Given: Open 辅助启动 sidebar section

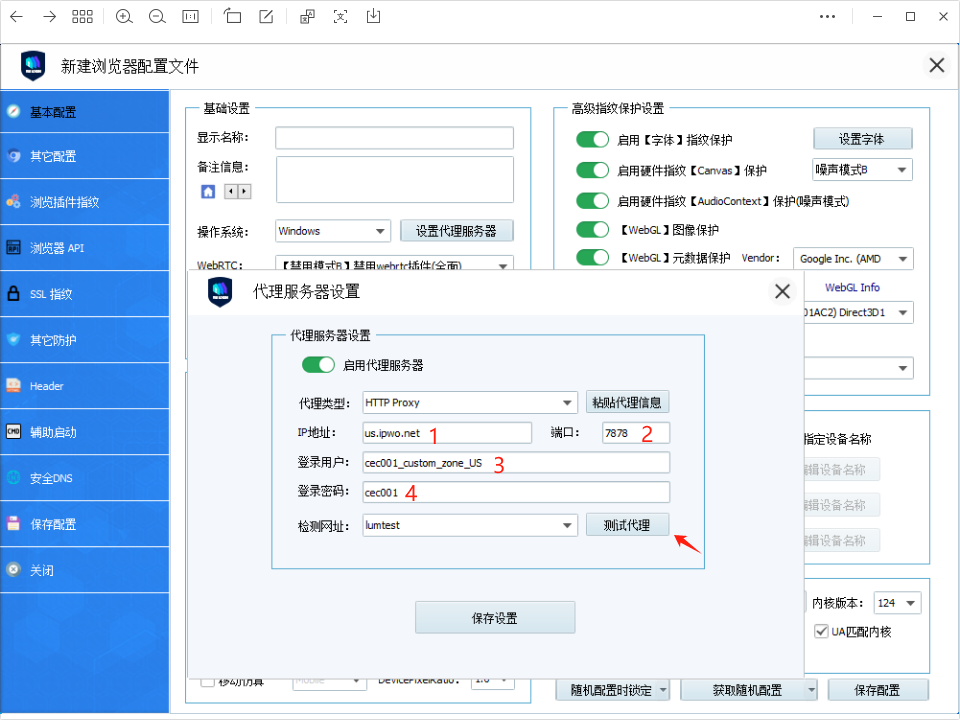Looking at the screenshot, I should coord(84,432).
